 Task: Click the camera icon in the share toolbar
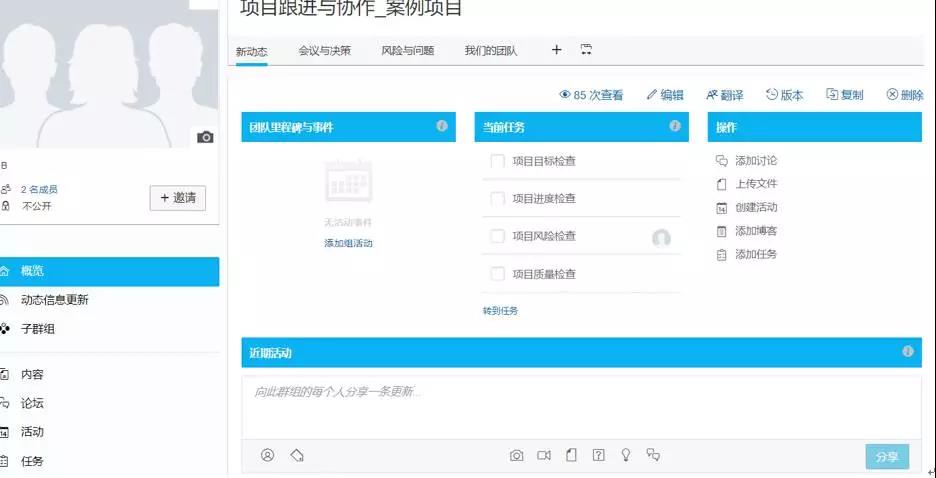click(x=516, y=455)
